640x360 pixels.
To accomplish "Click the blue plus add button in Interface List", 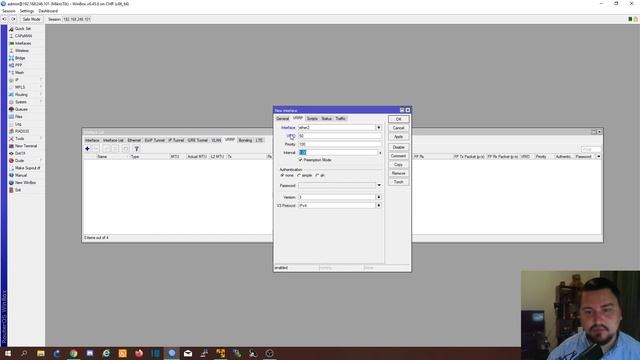I will tap(87, 149).
